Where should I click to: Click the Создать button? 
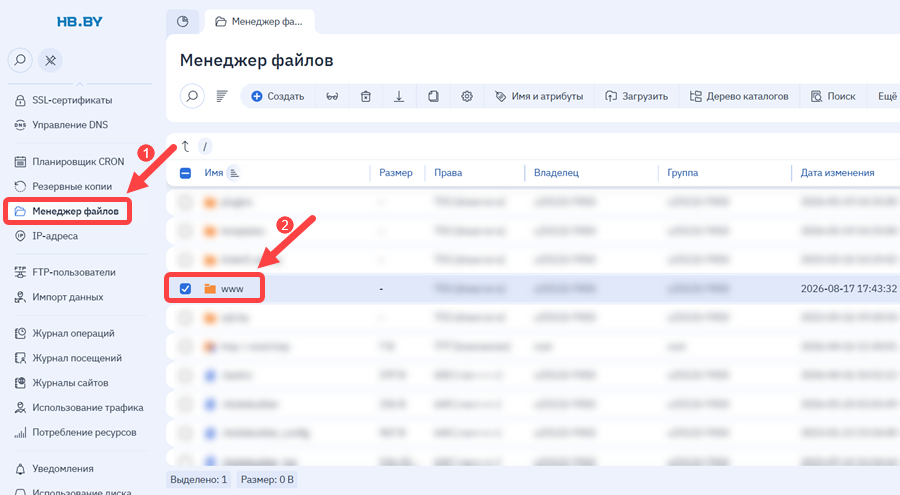pyautogui.click(x=278, y=96)
